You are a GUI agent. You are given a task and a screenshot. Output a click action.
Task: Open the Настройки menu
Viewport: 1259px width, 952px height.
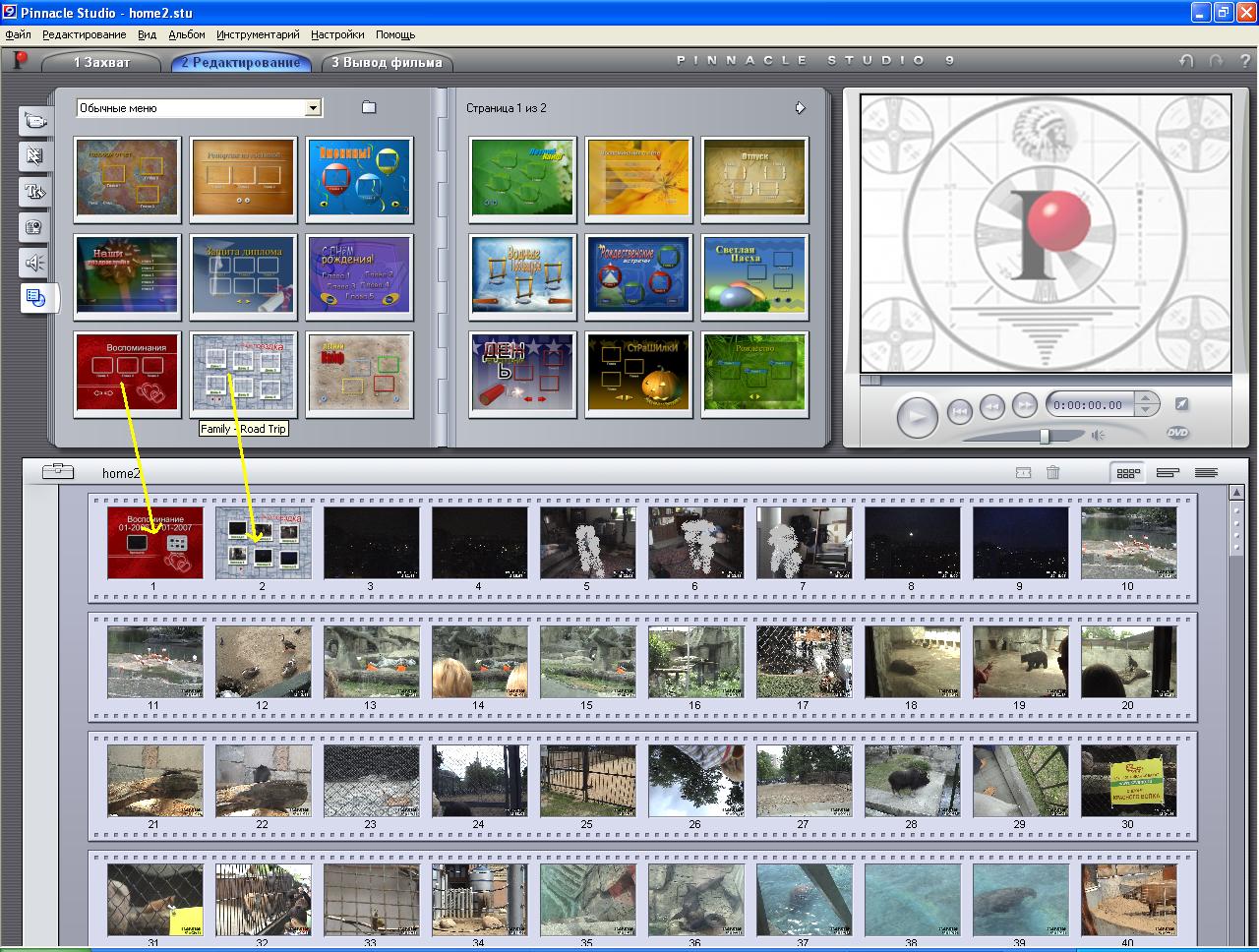coord(337,34)
